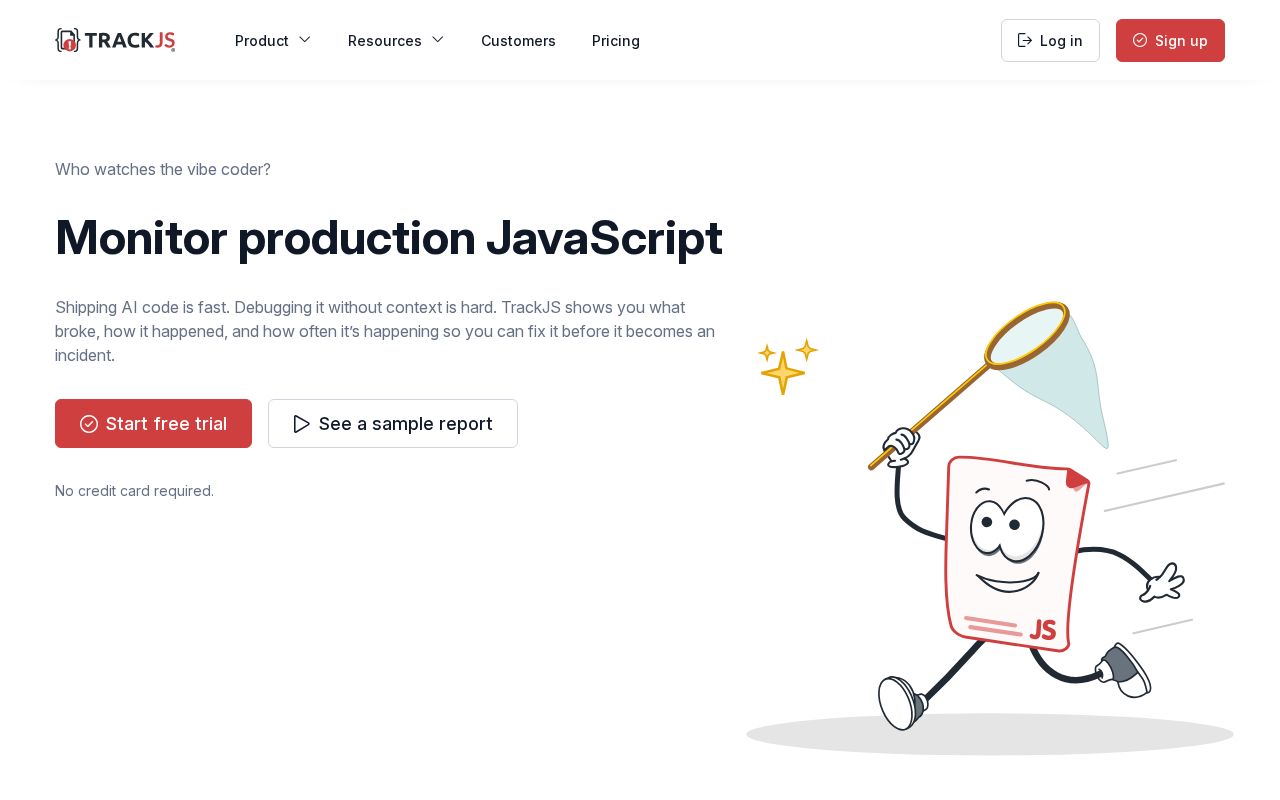This screenshot has width=1280, height=800.
Task: Click the TrackJS wordmark to go home
Action: tap(130, 40)
